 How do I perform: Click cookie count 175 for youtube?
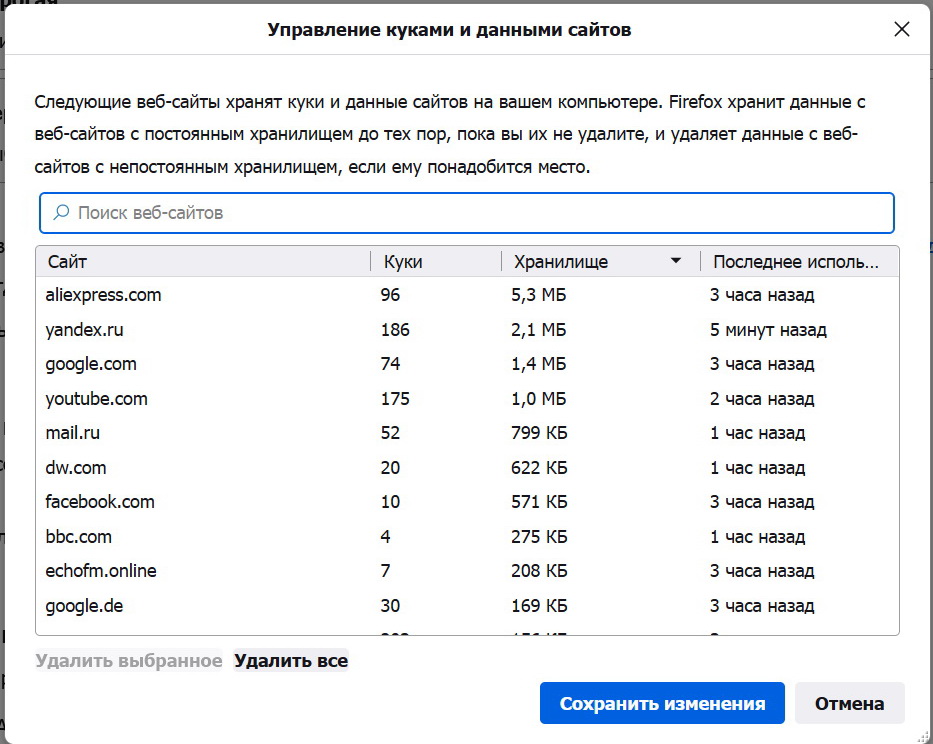click(395, 398)
